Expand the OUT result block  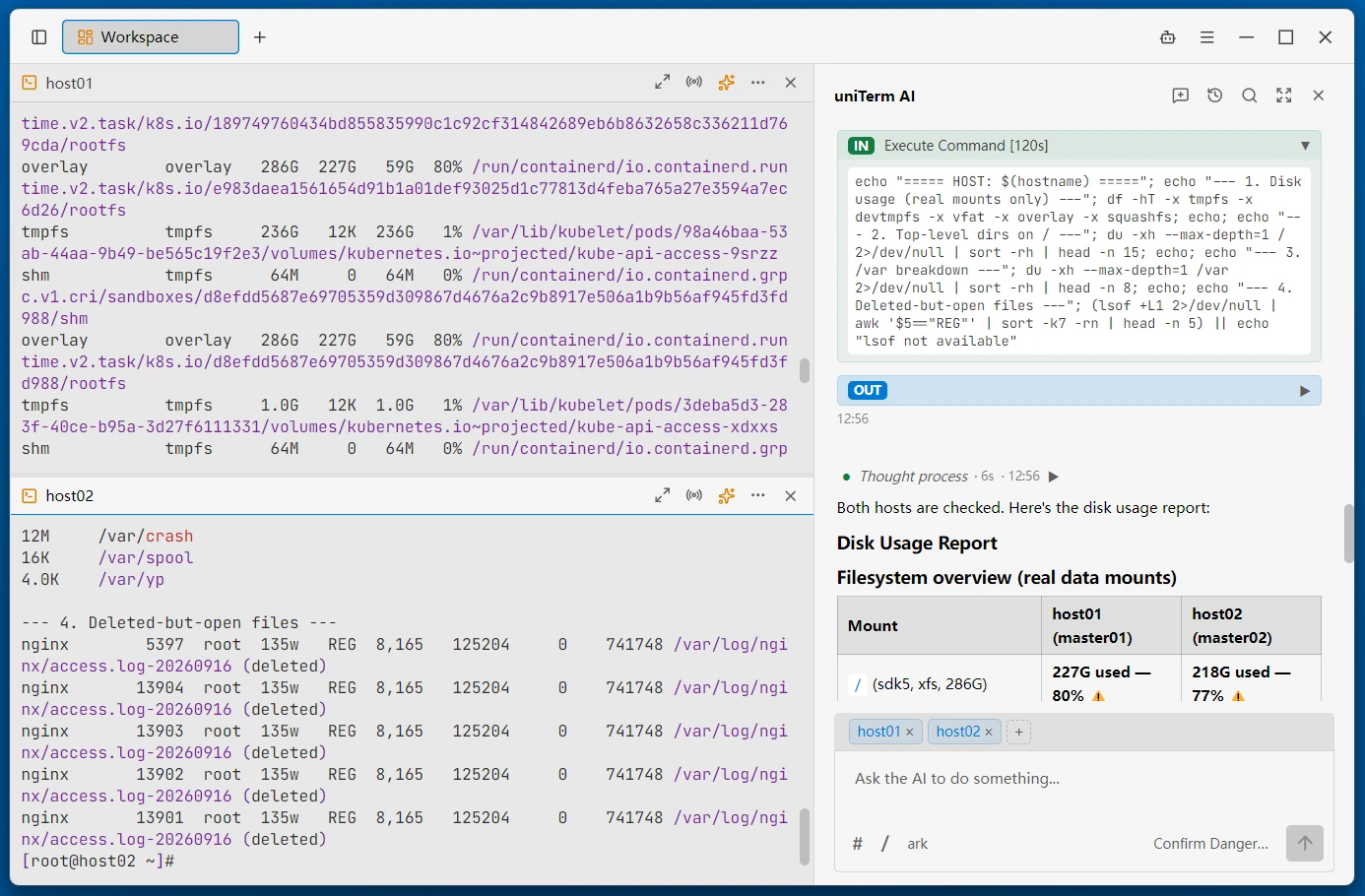point(1305,391)
